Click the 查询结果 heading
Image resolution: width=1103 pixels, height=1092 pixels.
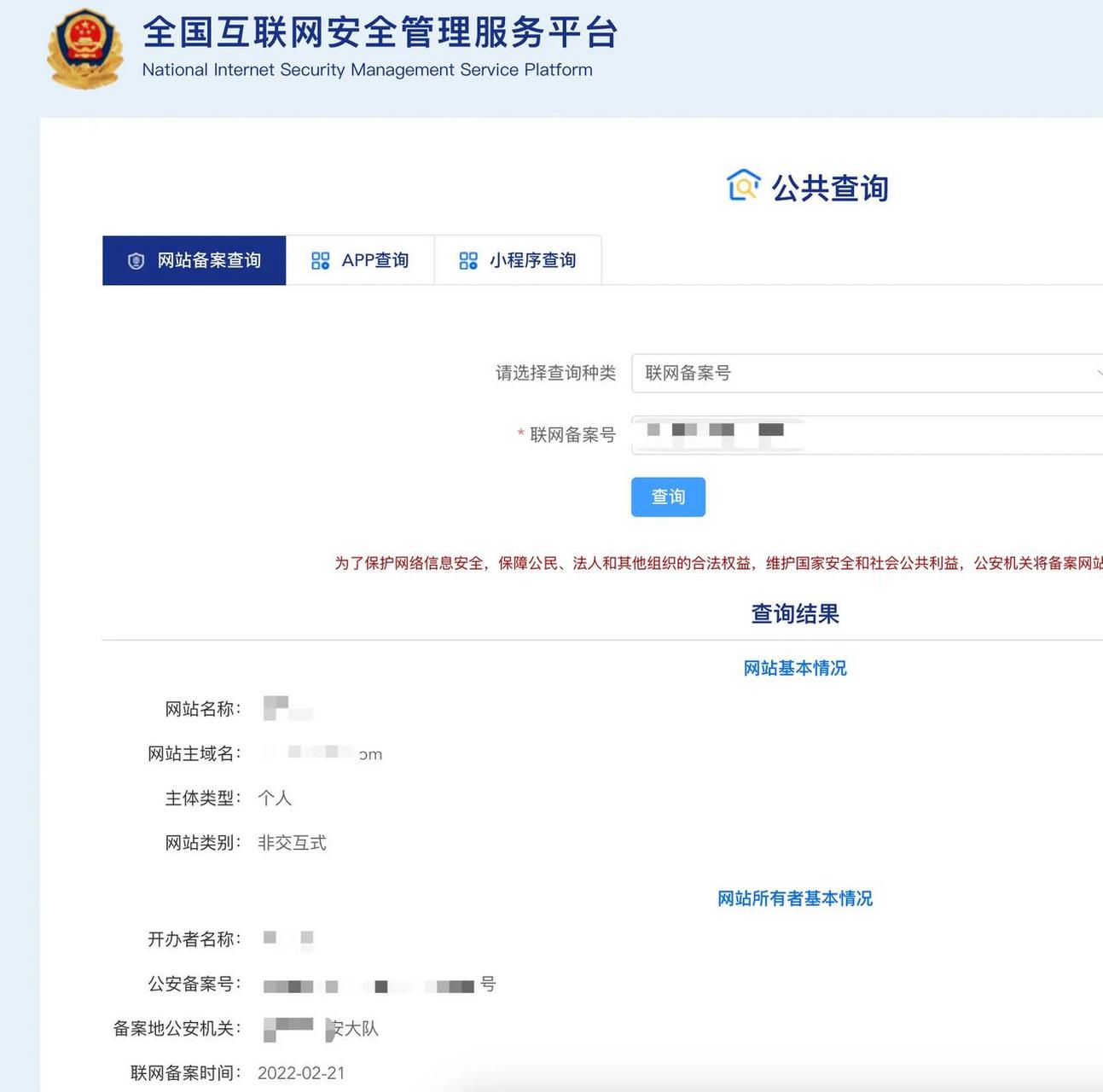[795, 613]
